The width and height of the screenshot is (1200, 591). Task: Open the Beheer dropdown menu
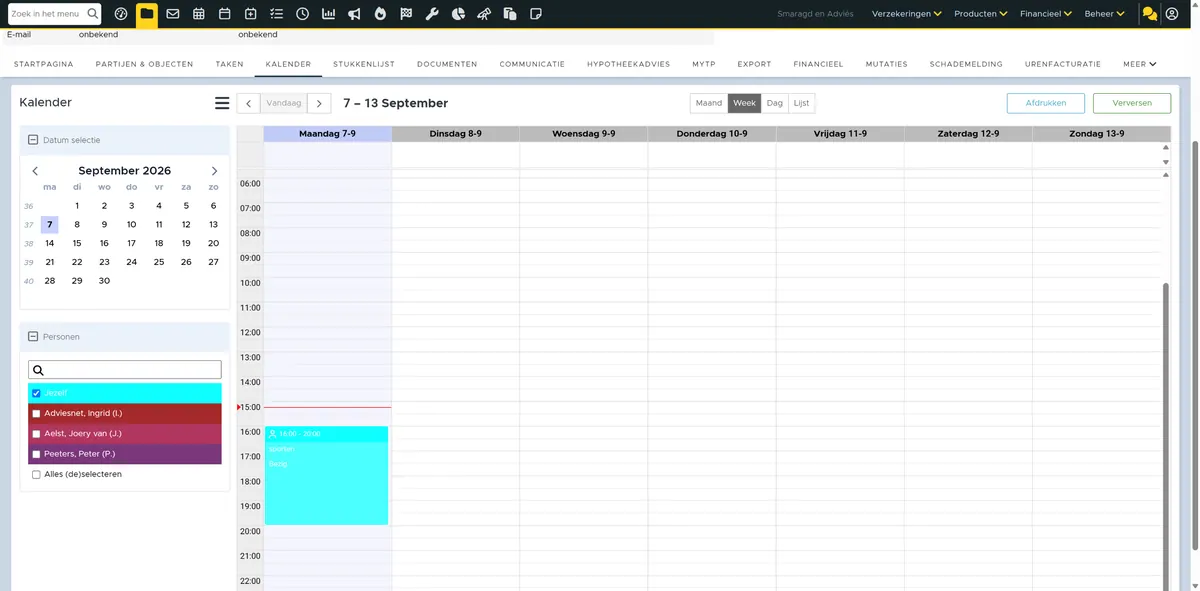coord(1105,14)
